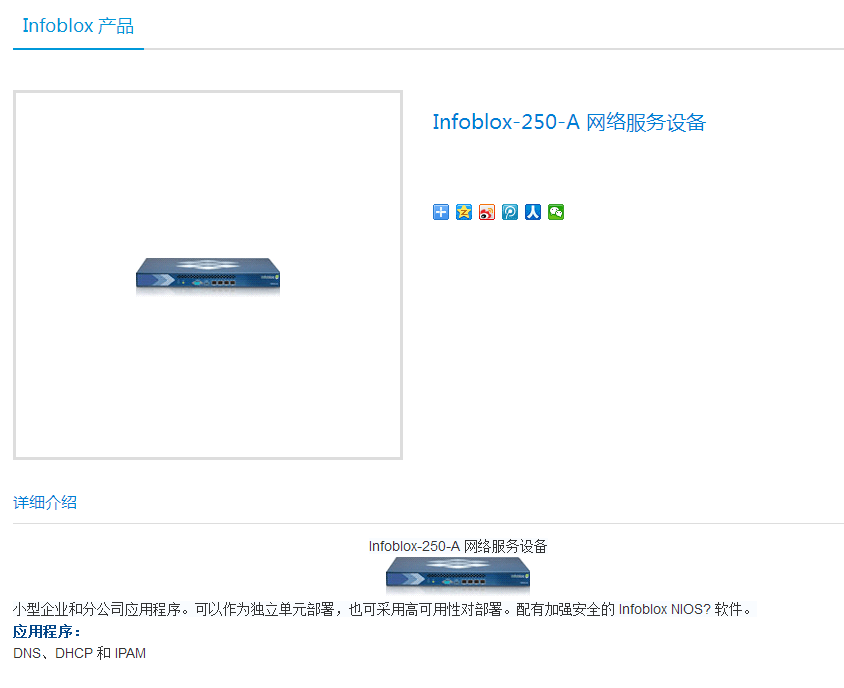Click the 高可用性 phrase in description
The image size is (844, 688).
pos(432,609)
